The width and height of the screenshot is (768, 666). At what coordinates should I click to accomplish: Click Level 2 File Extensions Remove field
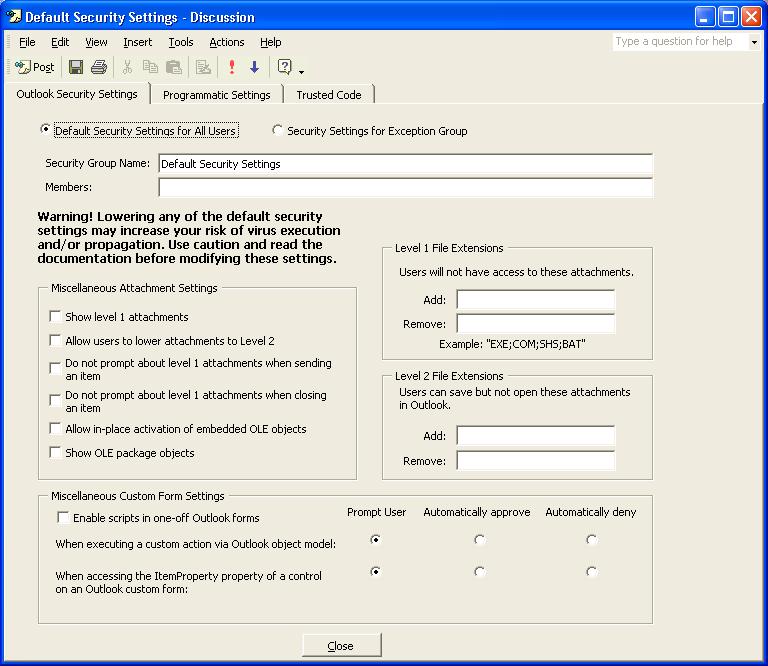(x=535, y=460)
